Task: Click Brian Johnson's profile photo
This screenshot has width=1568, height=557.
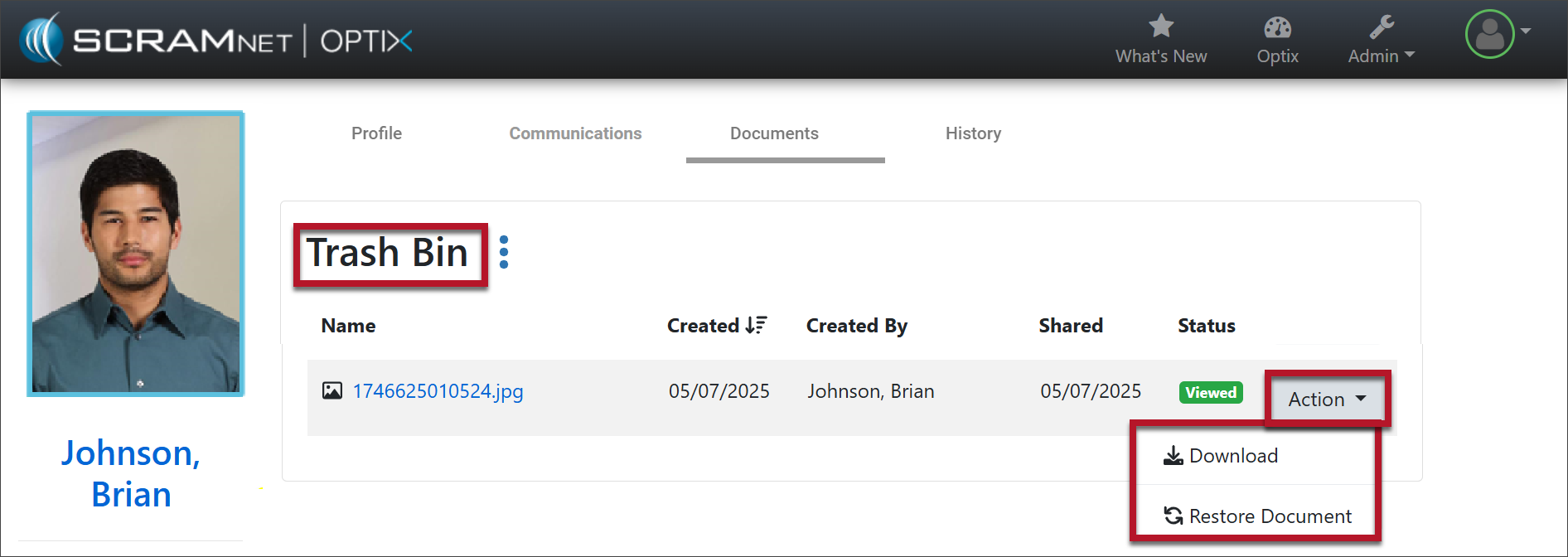Action: 136,253
